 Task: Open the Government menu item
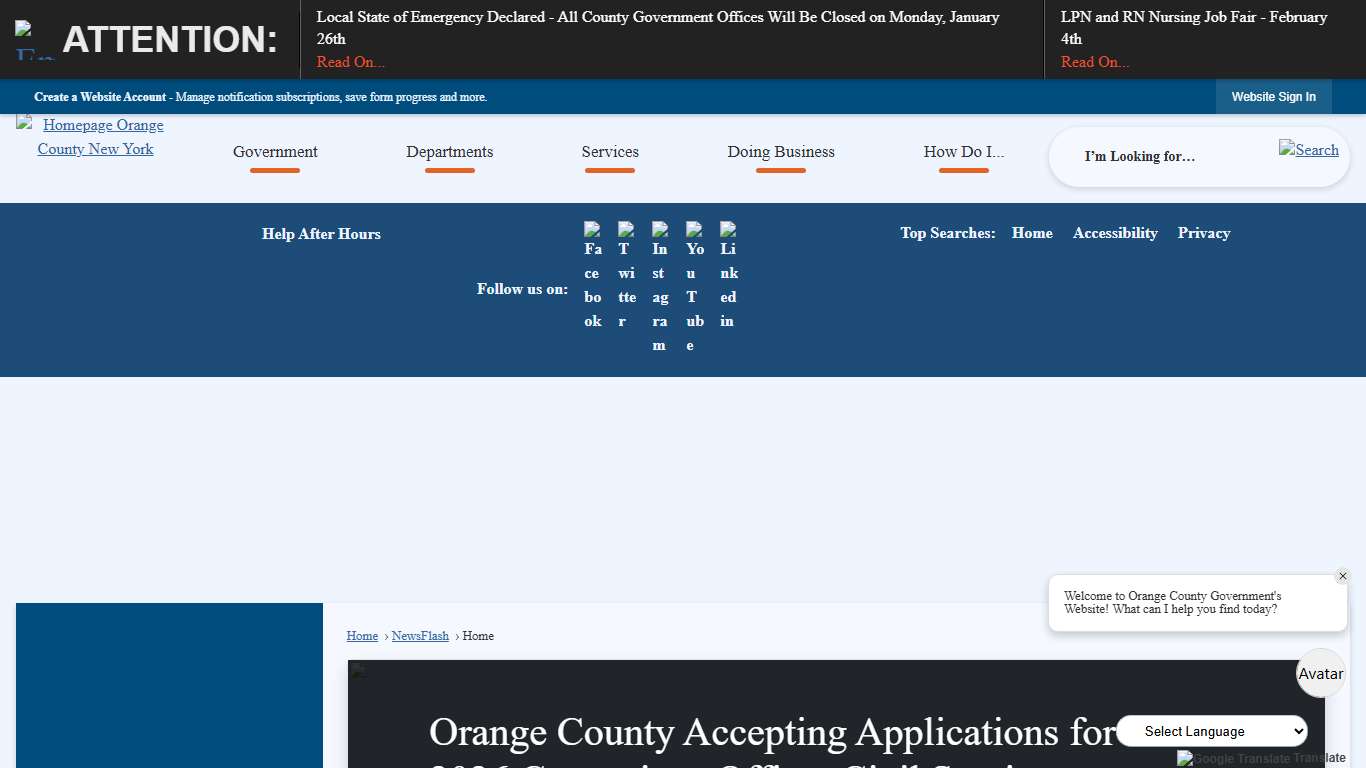click(x=275, y=151)
